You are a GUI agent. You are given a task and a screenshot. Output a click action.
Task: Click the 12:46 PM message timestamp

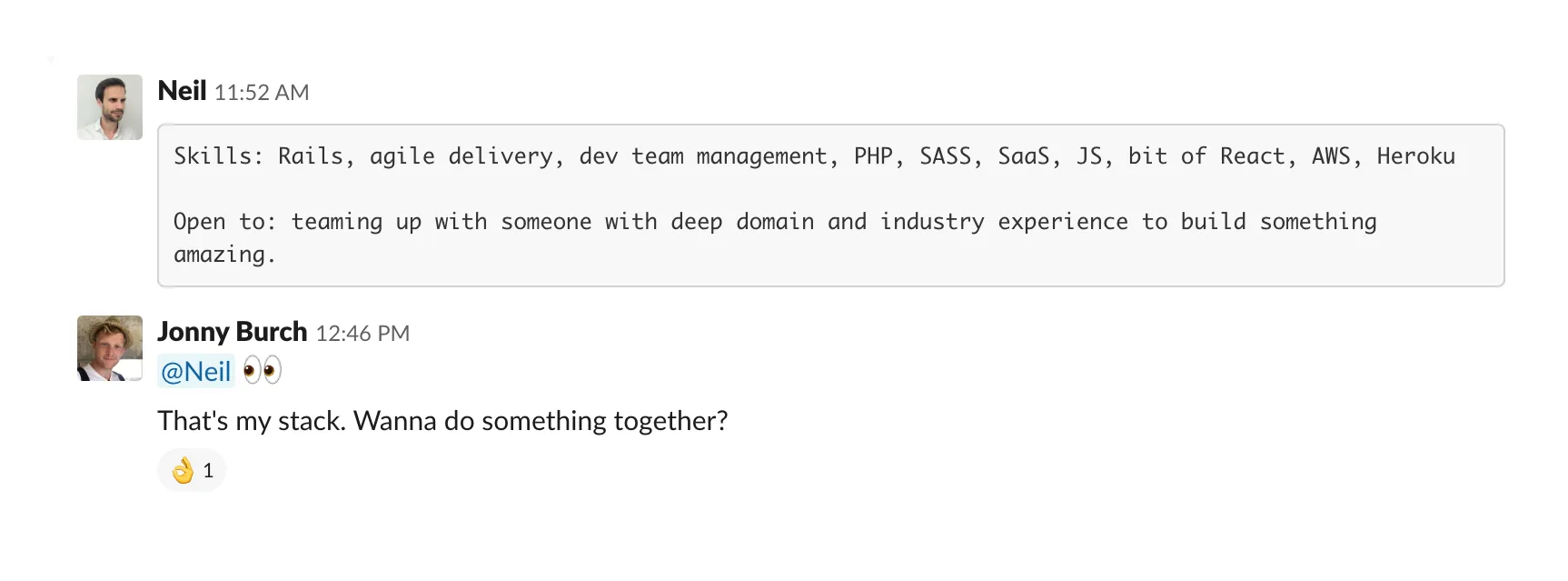[362, 334]
